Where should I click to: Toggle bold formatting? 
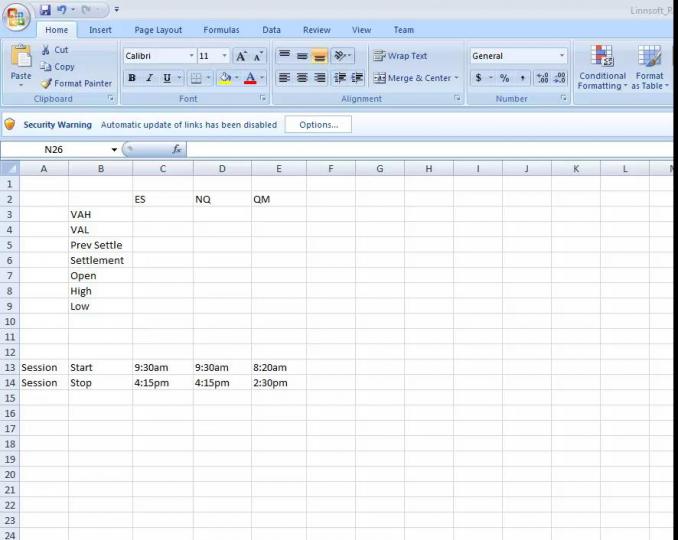pos(132,78)
